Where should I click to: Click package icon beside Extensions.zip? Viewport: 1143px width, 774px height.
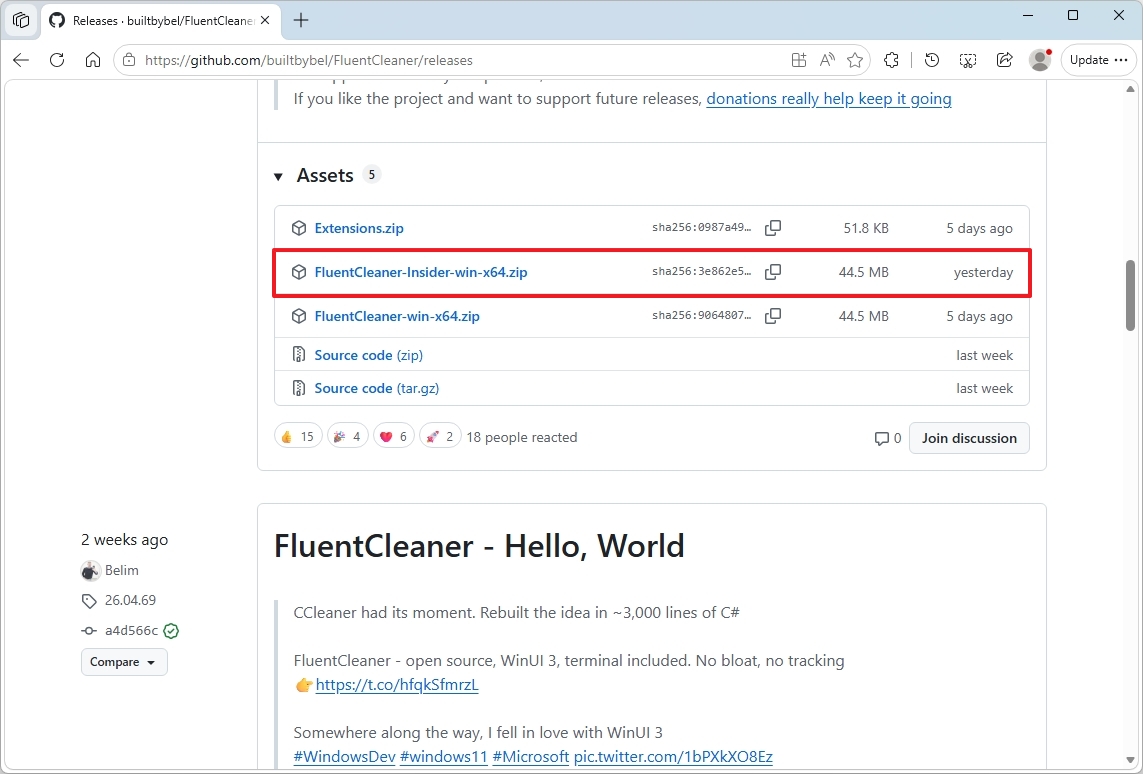[x=299, y=228]
